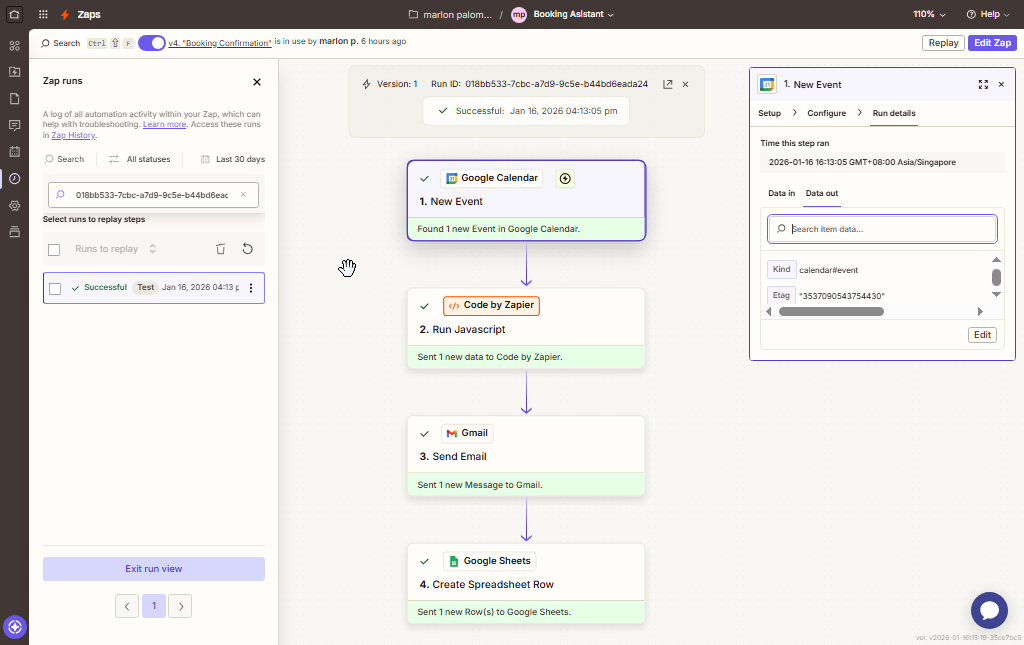Expand the New Event panel to fullscreen
The height and width of the screenshot is (645, 1024).
983,84
